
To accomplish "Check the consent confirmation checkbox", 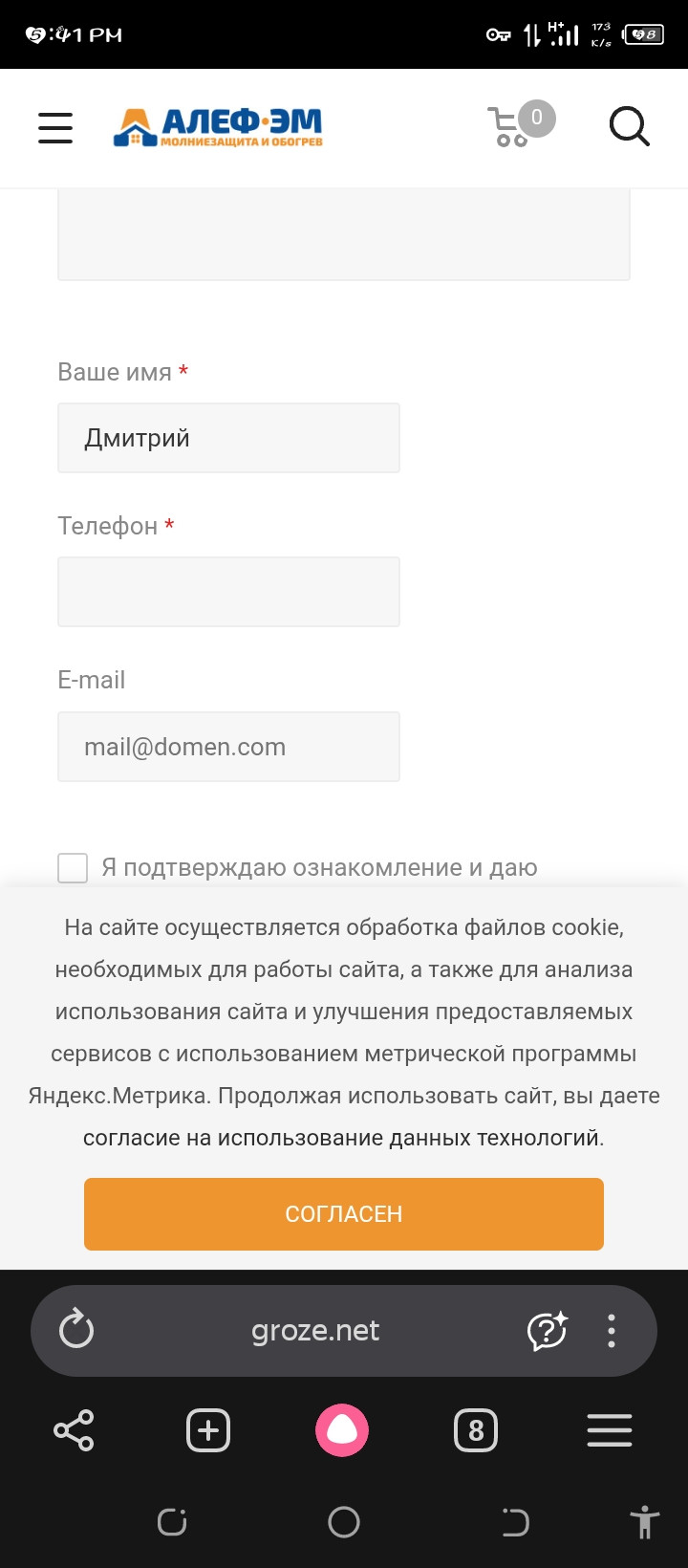I will click(73, 868).
